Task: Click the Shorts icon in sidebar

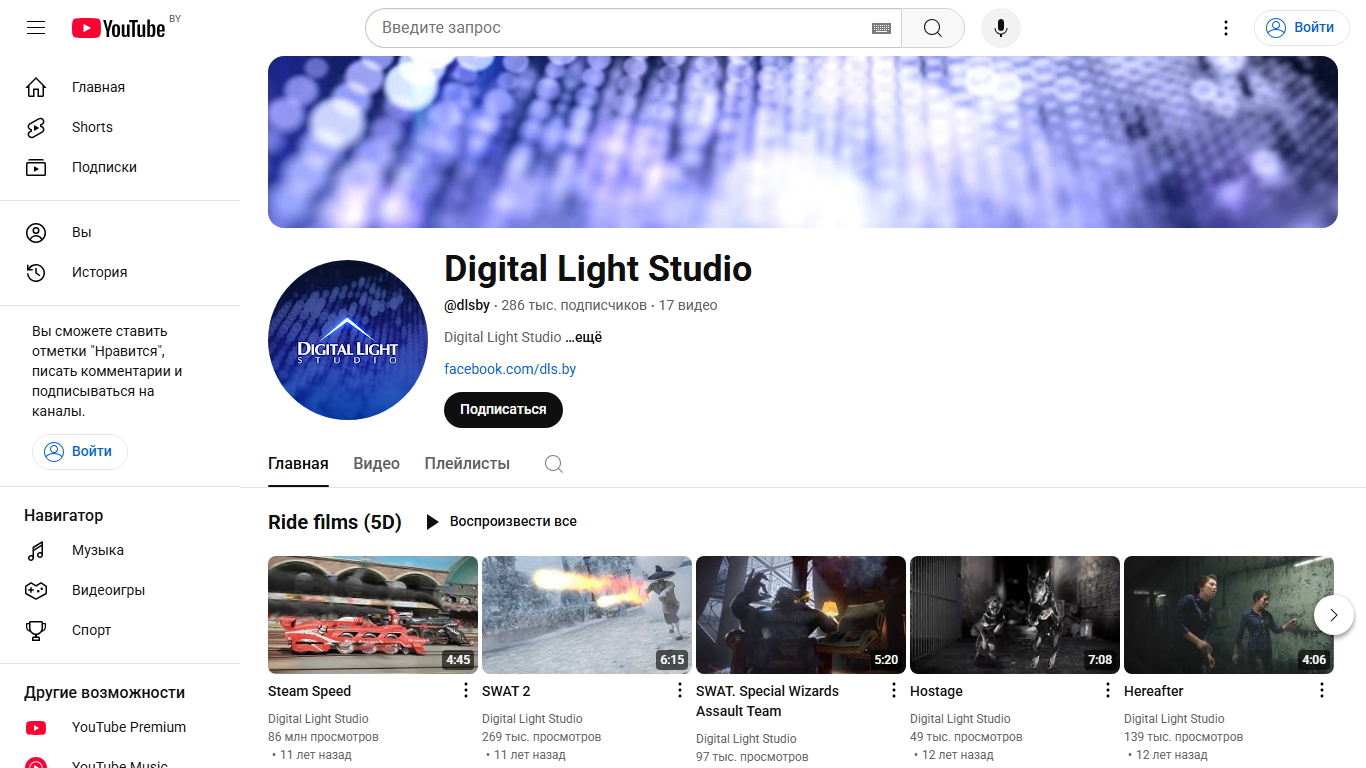Action: [36, 127]
